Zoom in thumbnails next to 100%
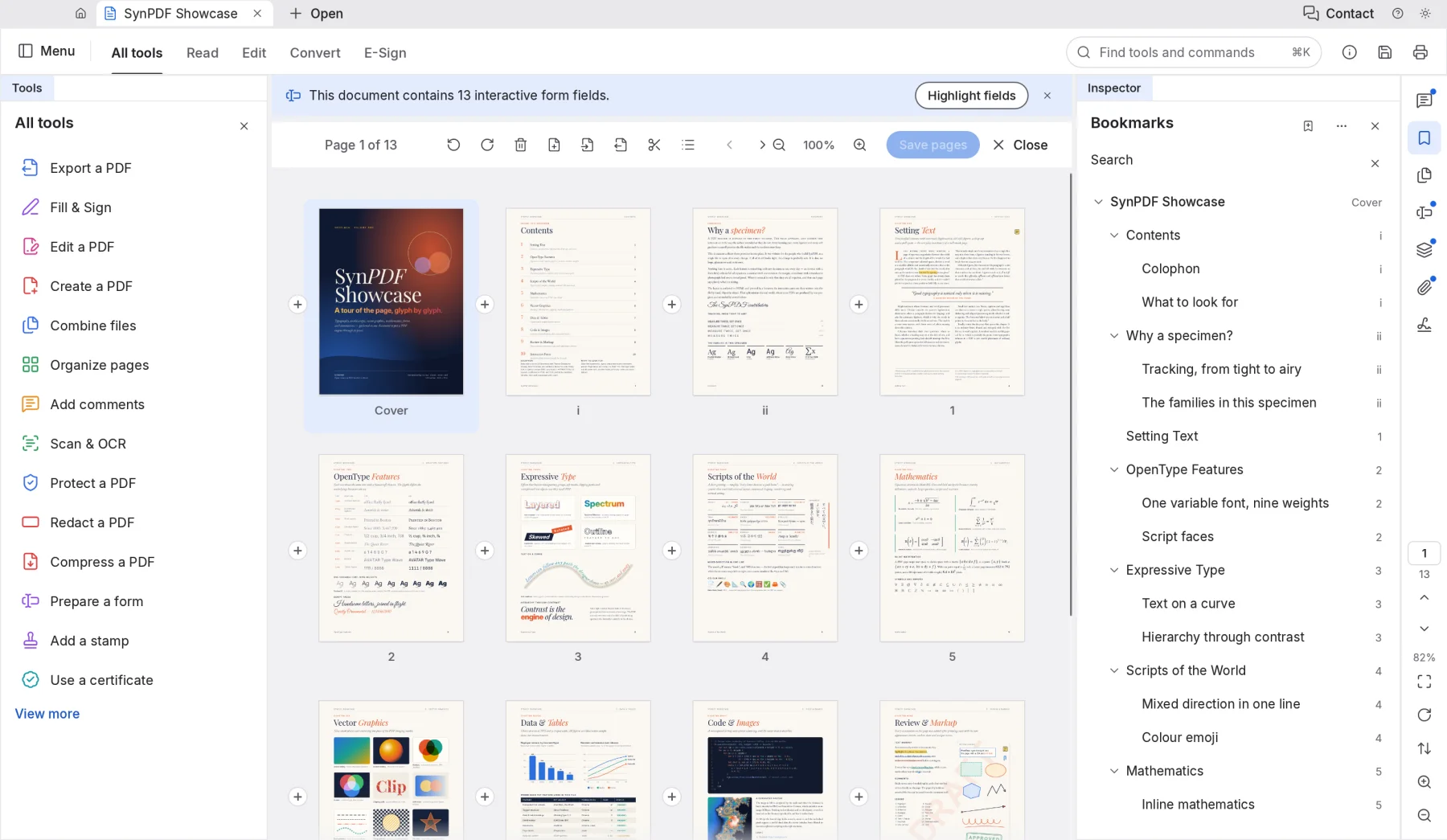 click(x=860, y=145)
